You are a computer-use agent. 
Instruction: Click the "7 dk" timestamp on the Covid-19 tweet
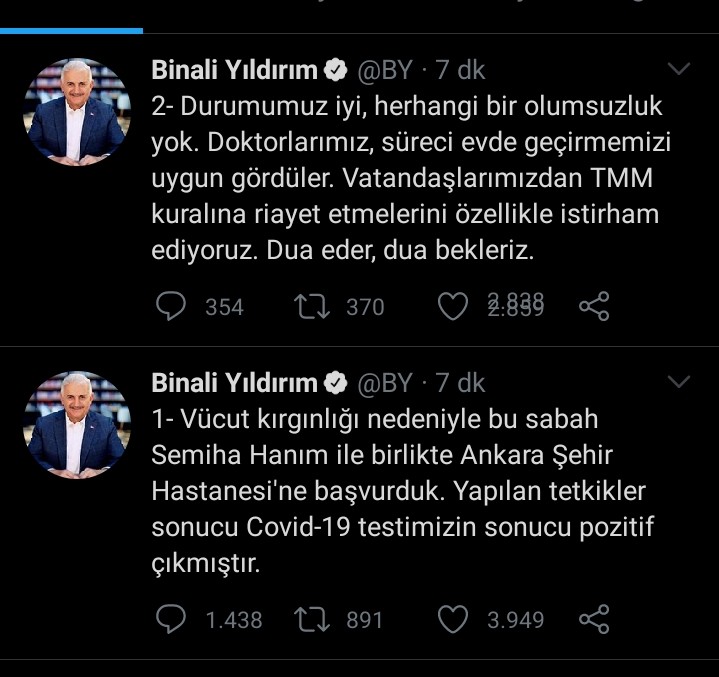tap(460, 383)
